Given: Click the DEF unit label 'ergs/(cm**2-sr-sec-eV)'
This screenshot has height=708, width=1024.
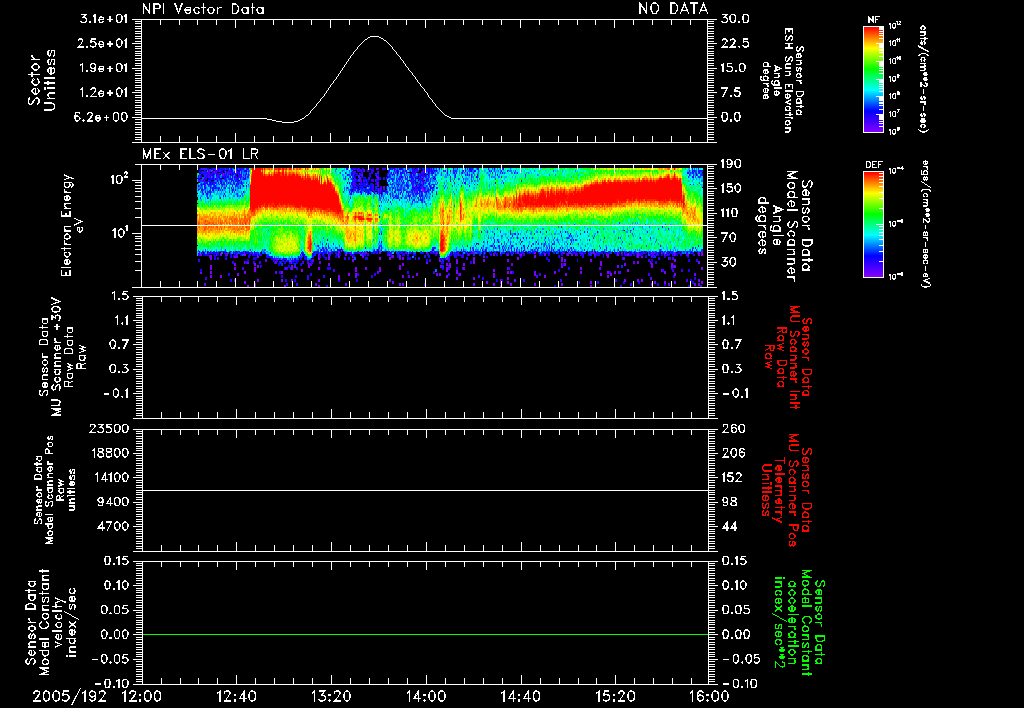Looking at the screenshot, I should tap(925, 223).
